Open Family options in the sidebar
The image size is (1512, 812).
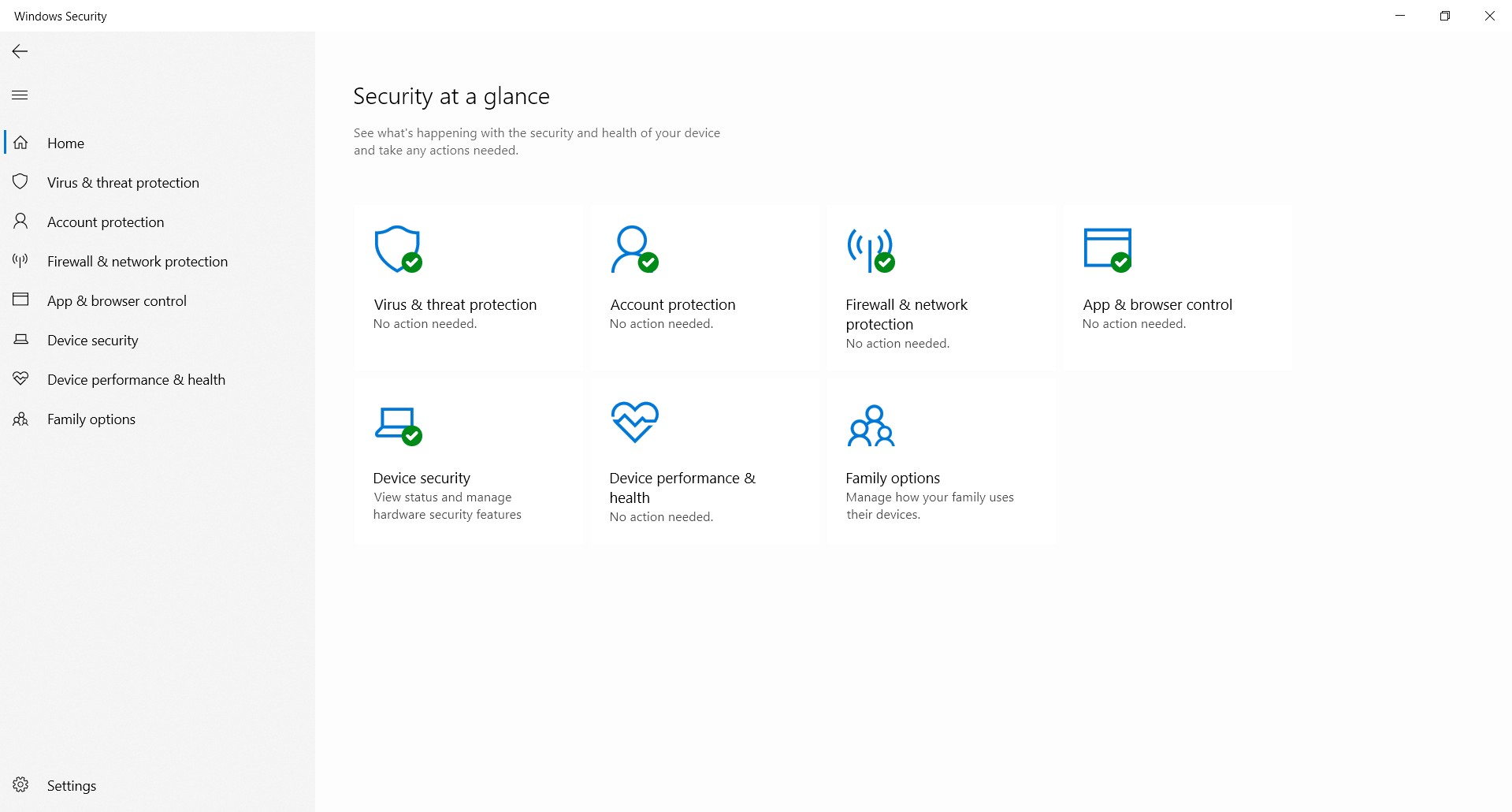click(91, 419)
